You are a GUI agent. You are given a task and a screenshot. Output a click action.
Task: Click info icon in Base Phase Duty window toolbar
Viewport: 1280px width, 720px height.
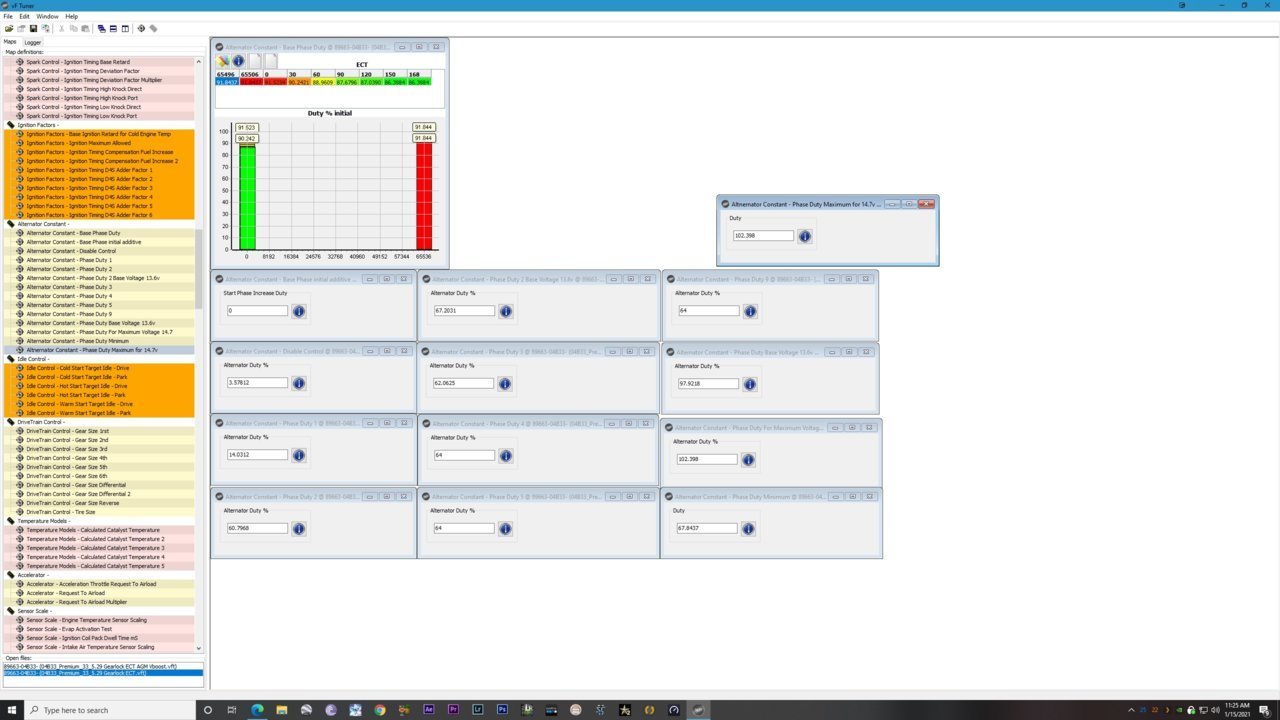[x=238, y=61]
